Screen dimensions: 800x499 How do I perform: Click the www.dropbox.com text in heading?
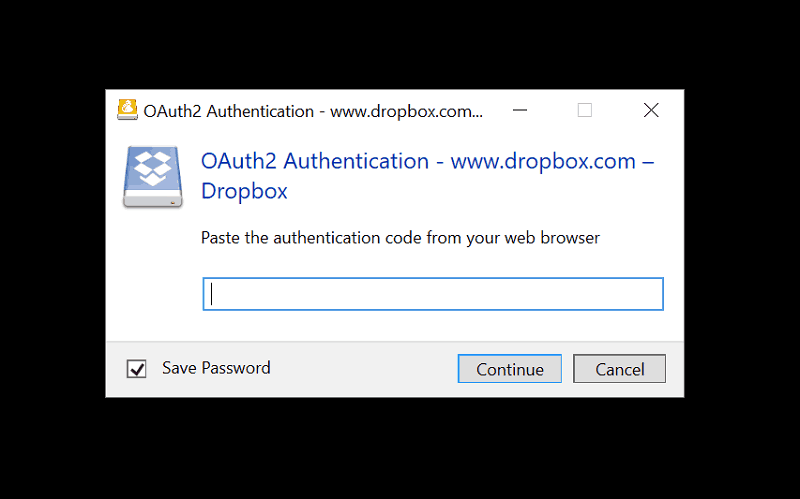(543, 161)
